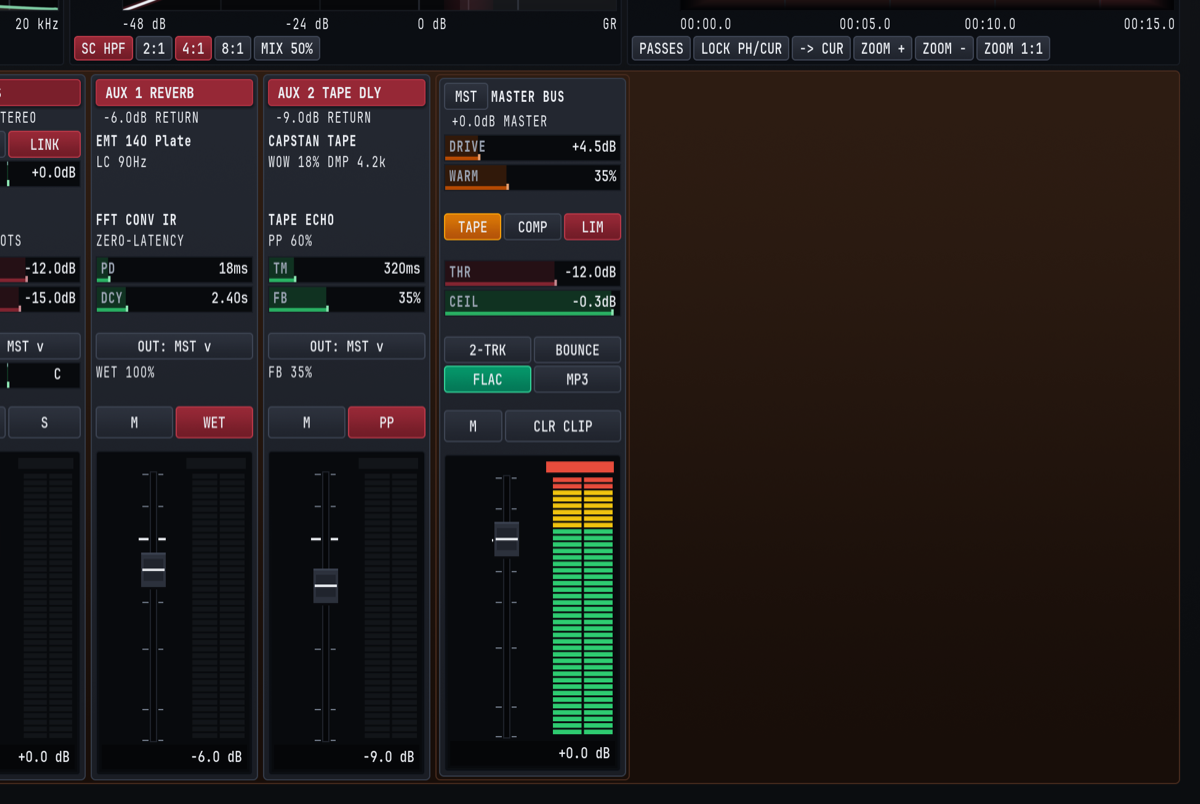Click the WET 100% text
Viewport: 1200px width, 804px height.
(125, 372)
